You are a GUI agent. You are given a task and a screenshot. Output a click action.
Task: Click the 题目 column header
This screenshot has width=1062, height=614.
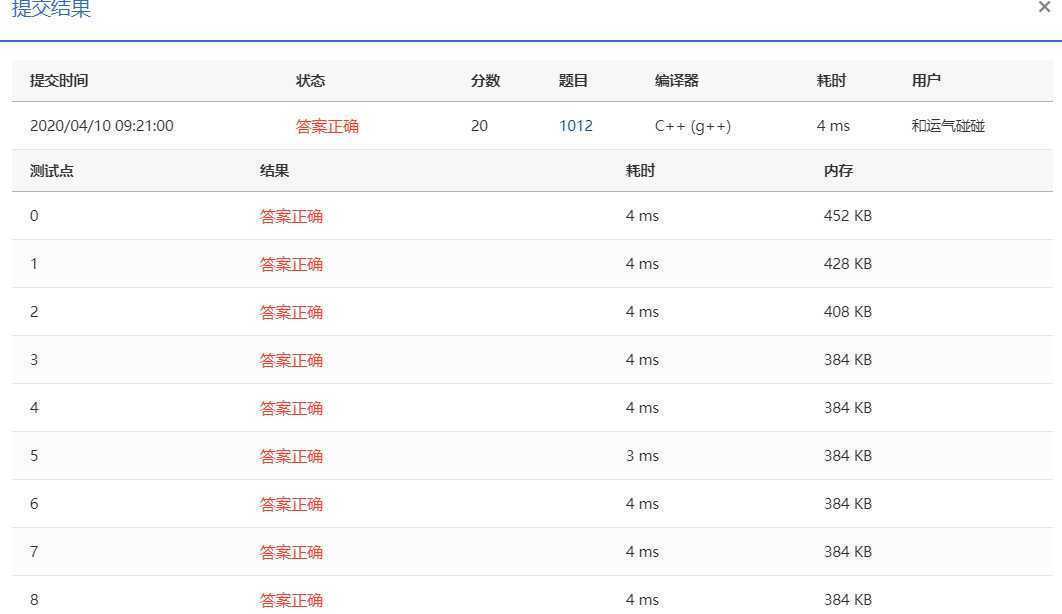coord(573,81)
